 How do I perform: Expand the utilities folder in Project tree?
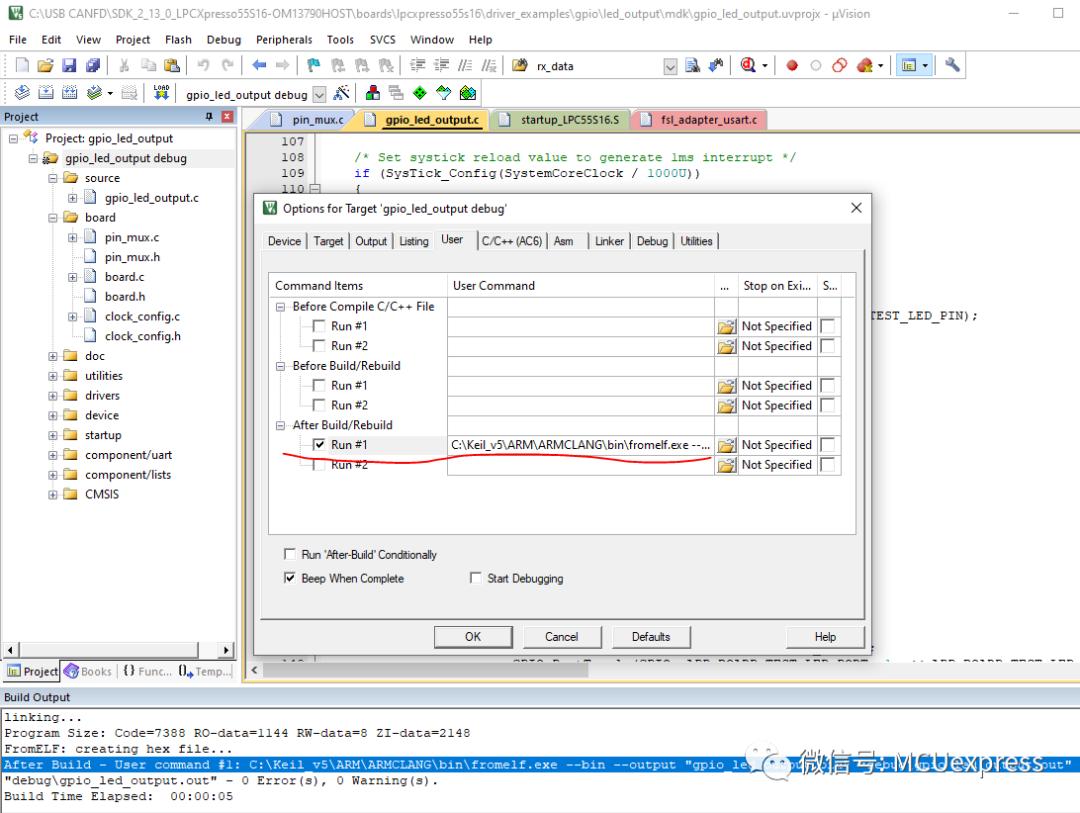point(52,376)
